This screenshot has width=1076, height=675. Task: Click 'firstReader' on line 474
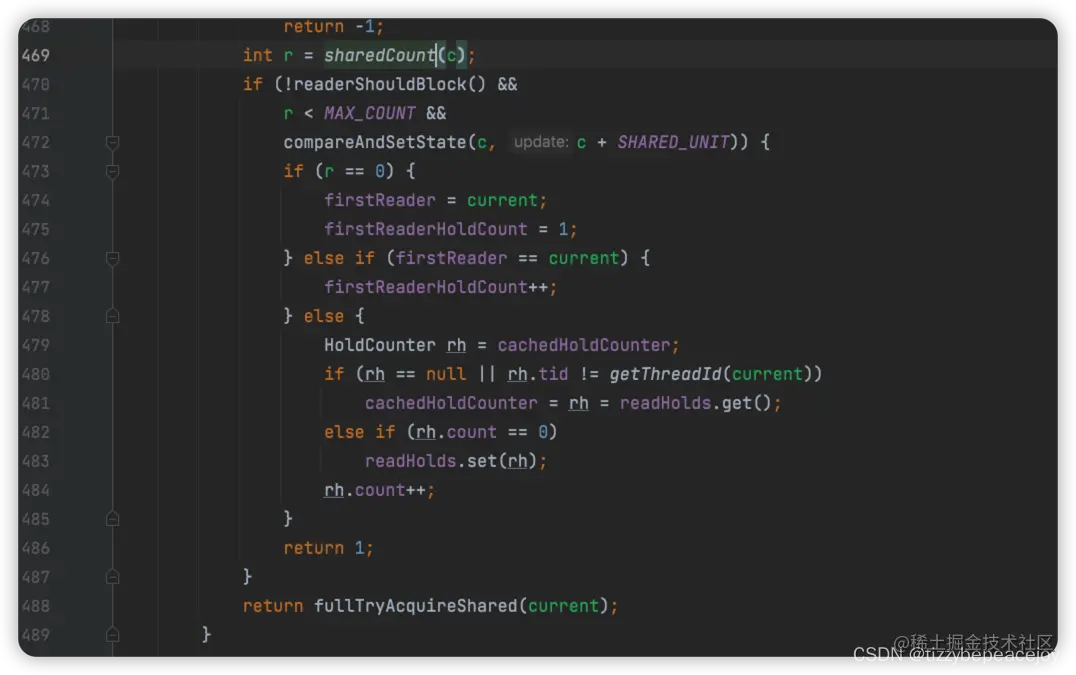379,200
